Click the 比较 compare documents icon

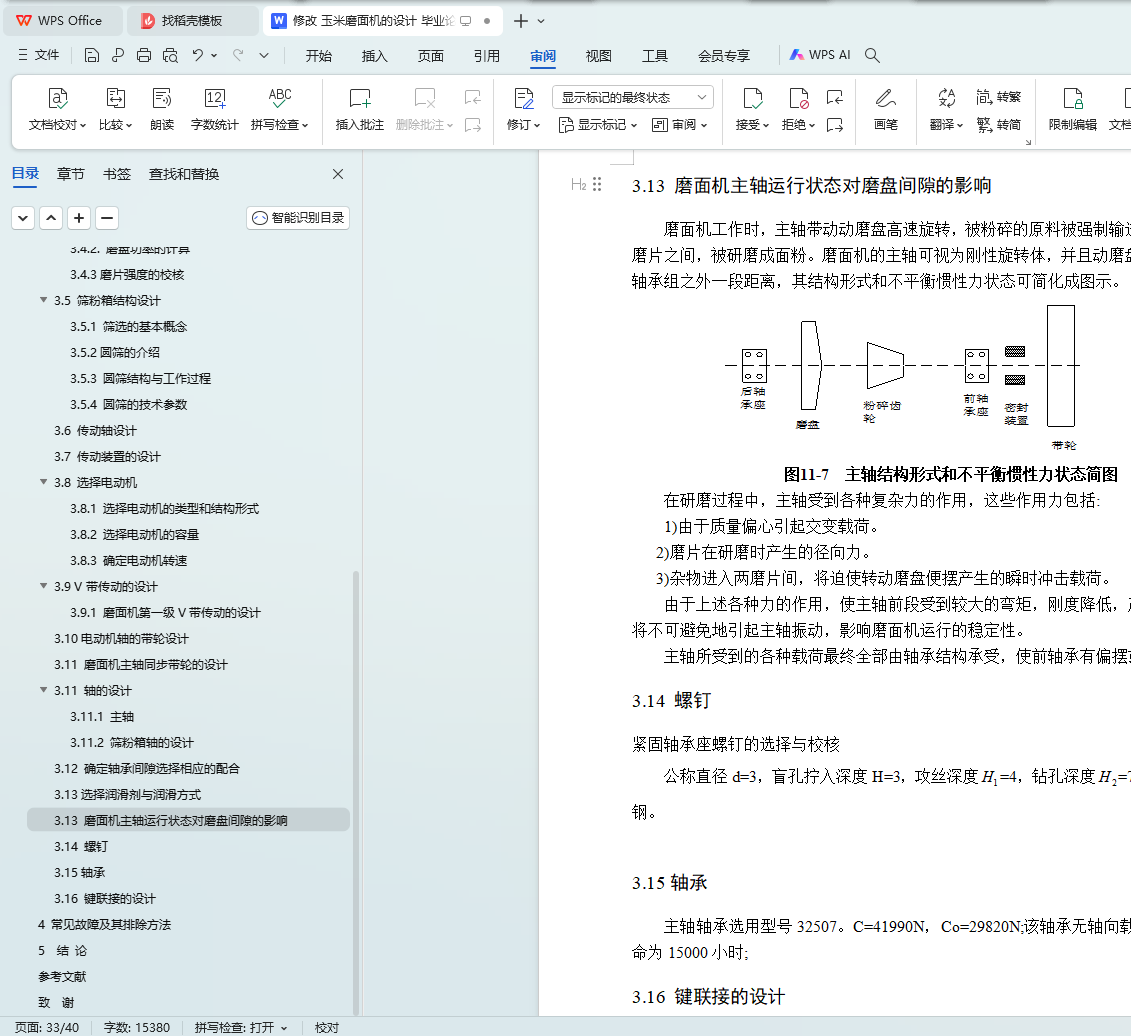pos(115,109)
